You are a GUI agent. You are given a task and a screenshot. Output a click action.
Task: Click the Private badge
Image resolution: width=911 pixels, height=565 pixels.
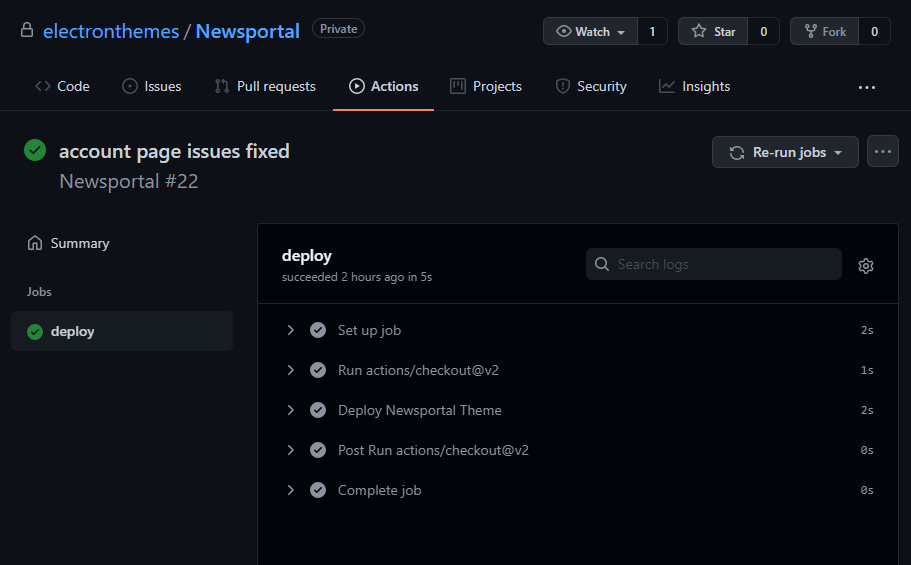click(338, 28)
